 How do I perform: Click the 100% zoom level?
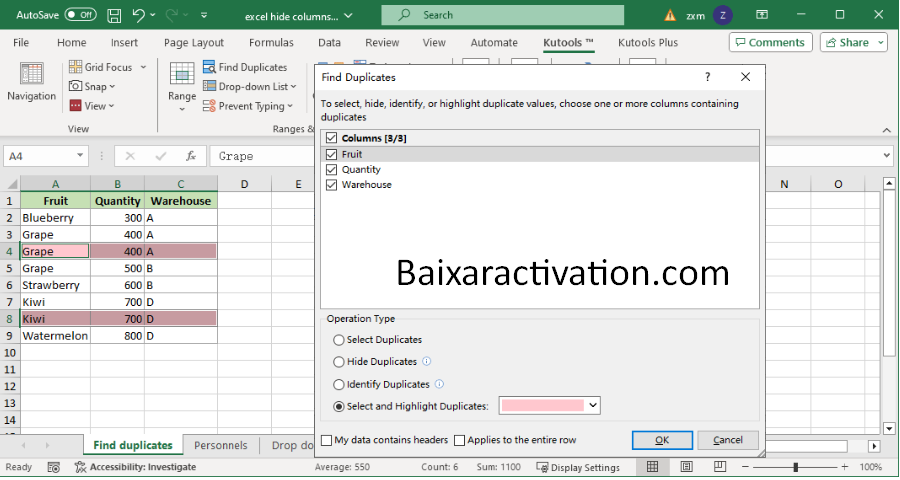tap(871, 467)
